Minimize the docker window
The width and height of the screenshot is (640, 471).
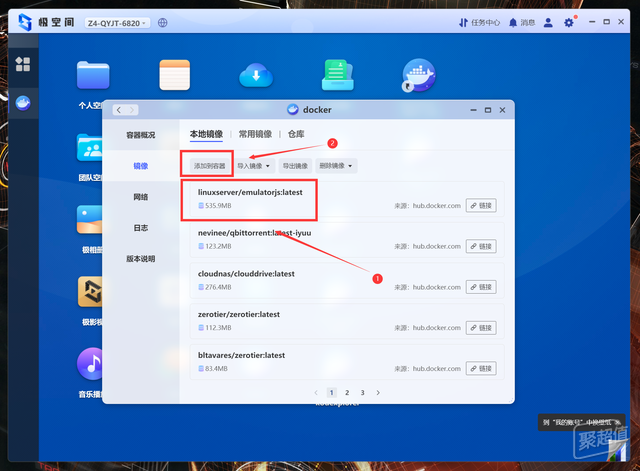point(473,110)
